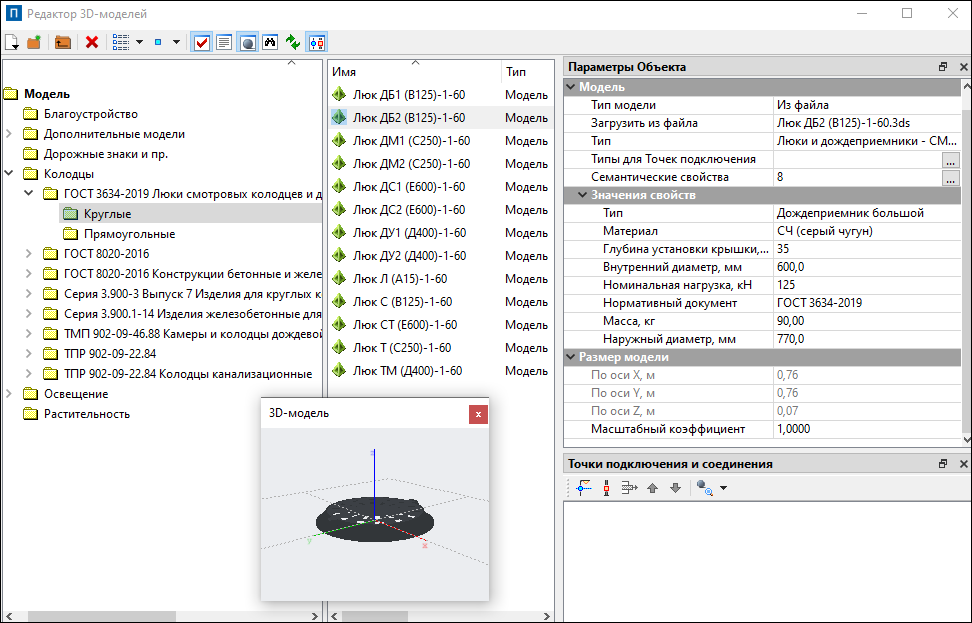Toggle the 3D sphere preview button
This screenshot has width=972, height=623.
[247, 42]
